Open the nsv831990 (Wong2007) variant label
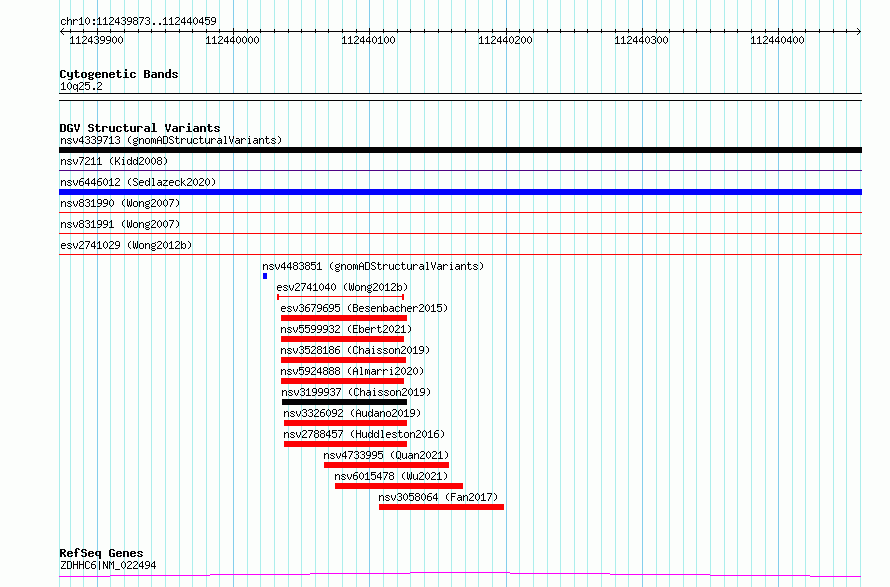 tap(114, 203)
